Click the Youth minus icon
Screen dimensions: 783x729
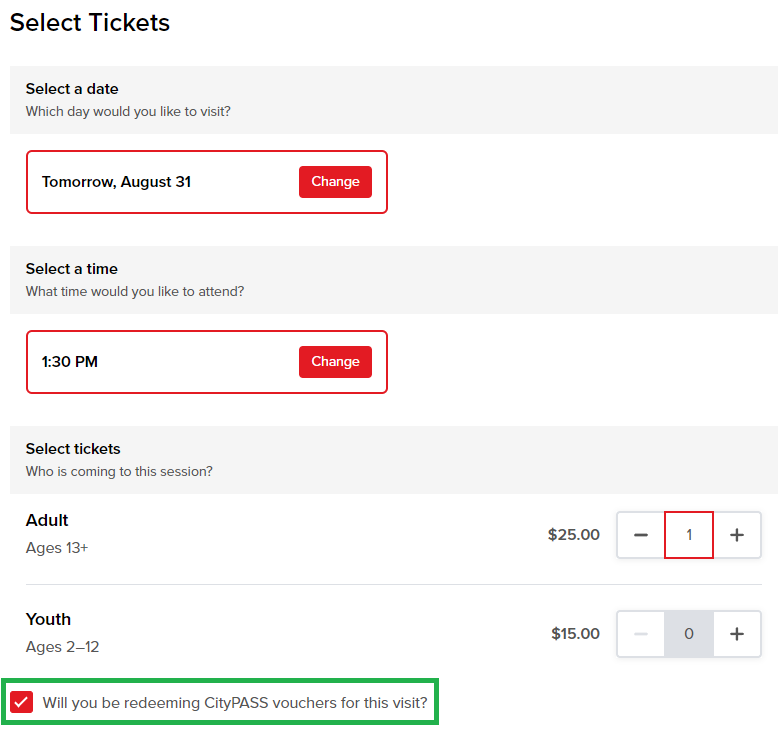pos(641,634)
